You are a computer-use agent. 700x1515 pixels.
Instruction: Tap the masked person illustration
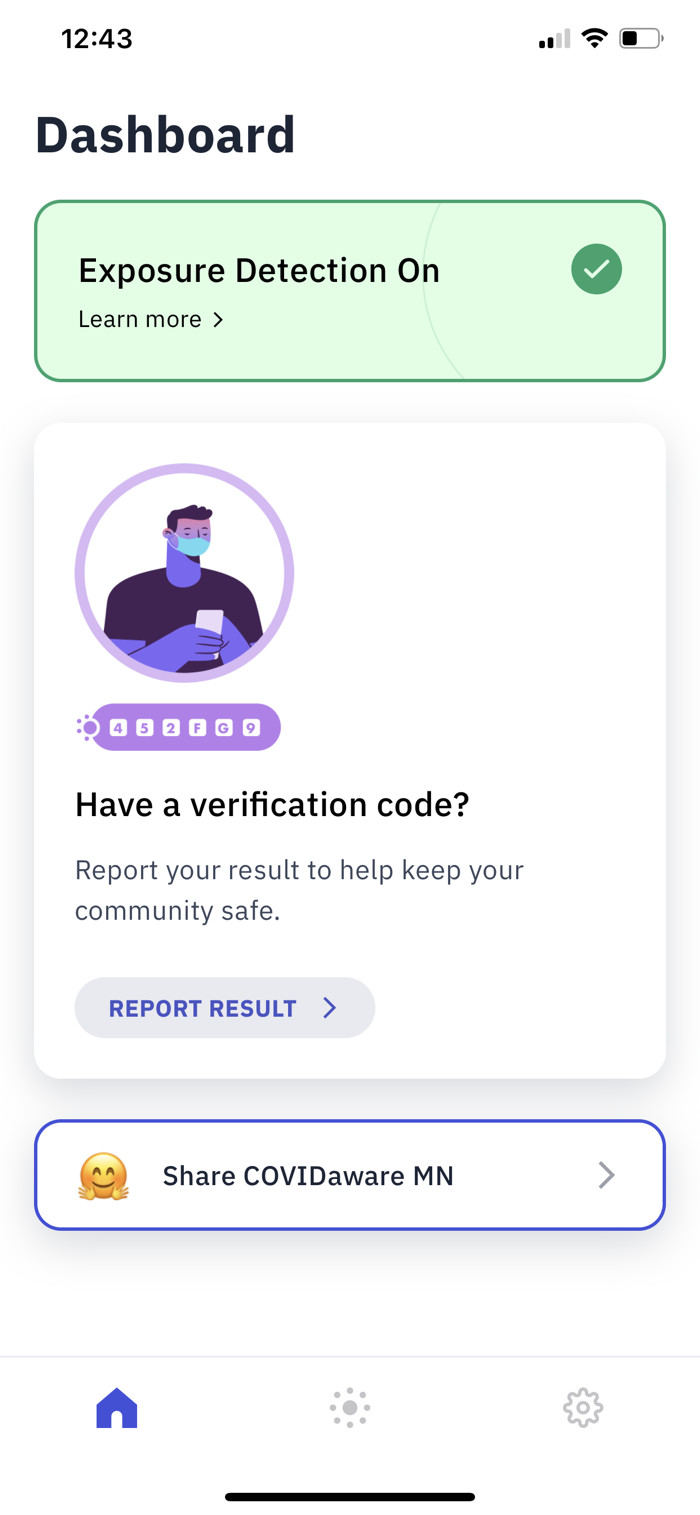(184, 573)
